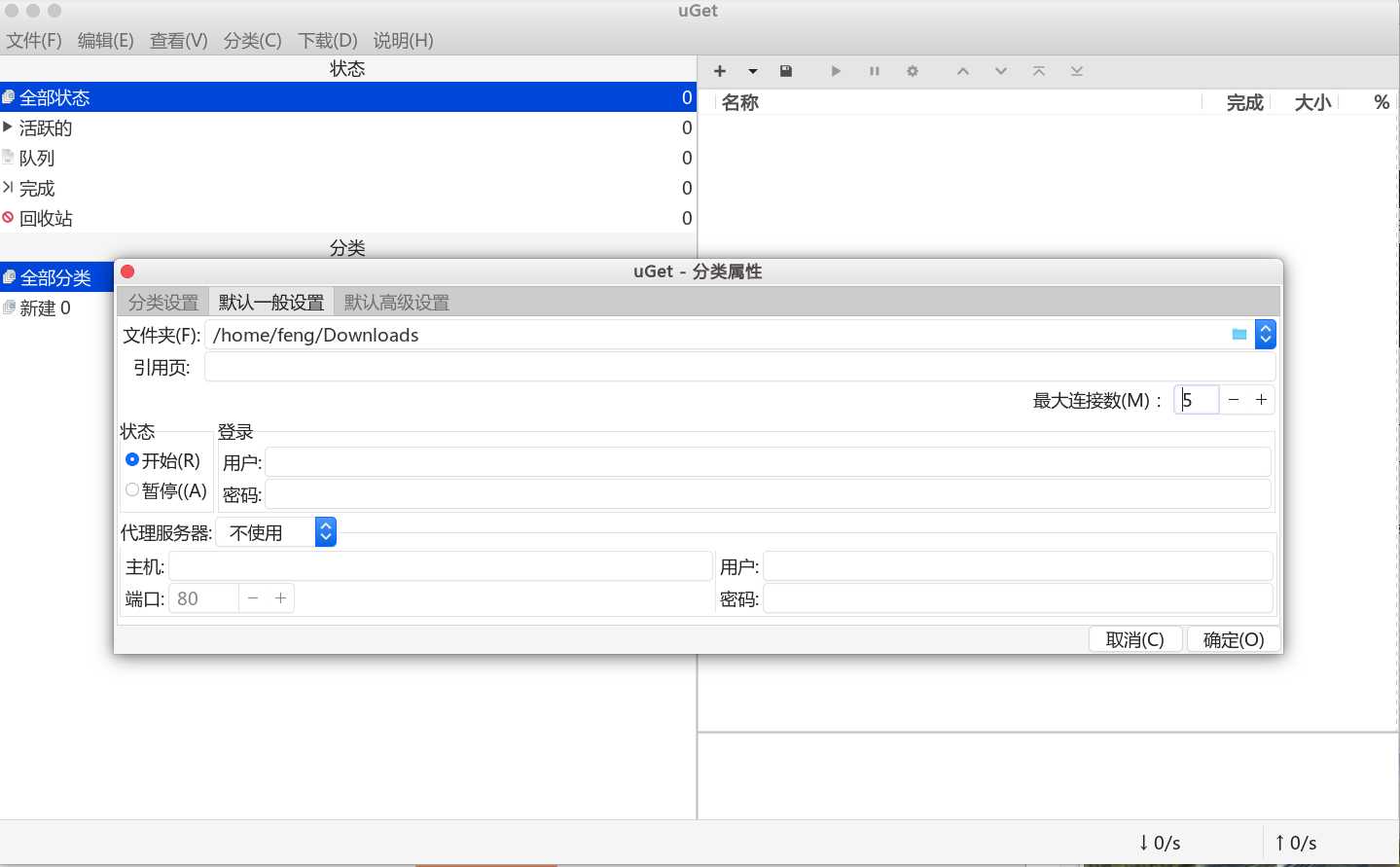This screenshot has height=867, width=1400.
Task: Click the folder browse icon in path field
Action: [x=1239, y=334]
